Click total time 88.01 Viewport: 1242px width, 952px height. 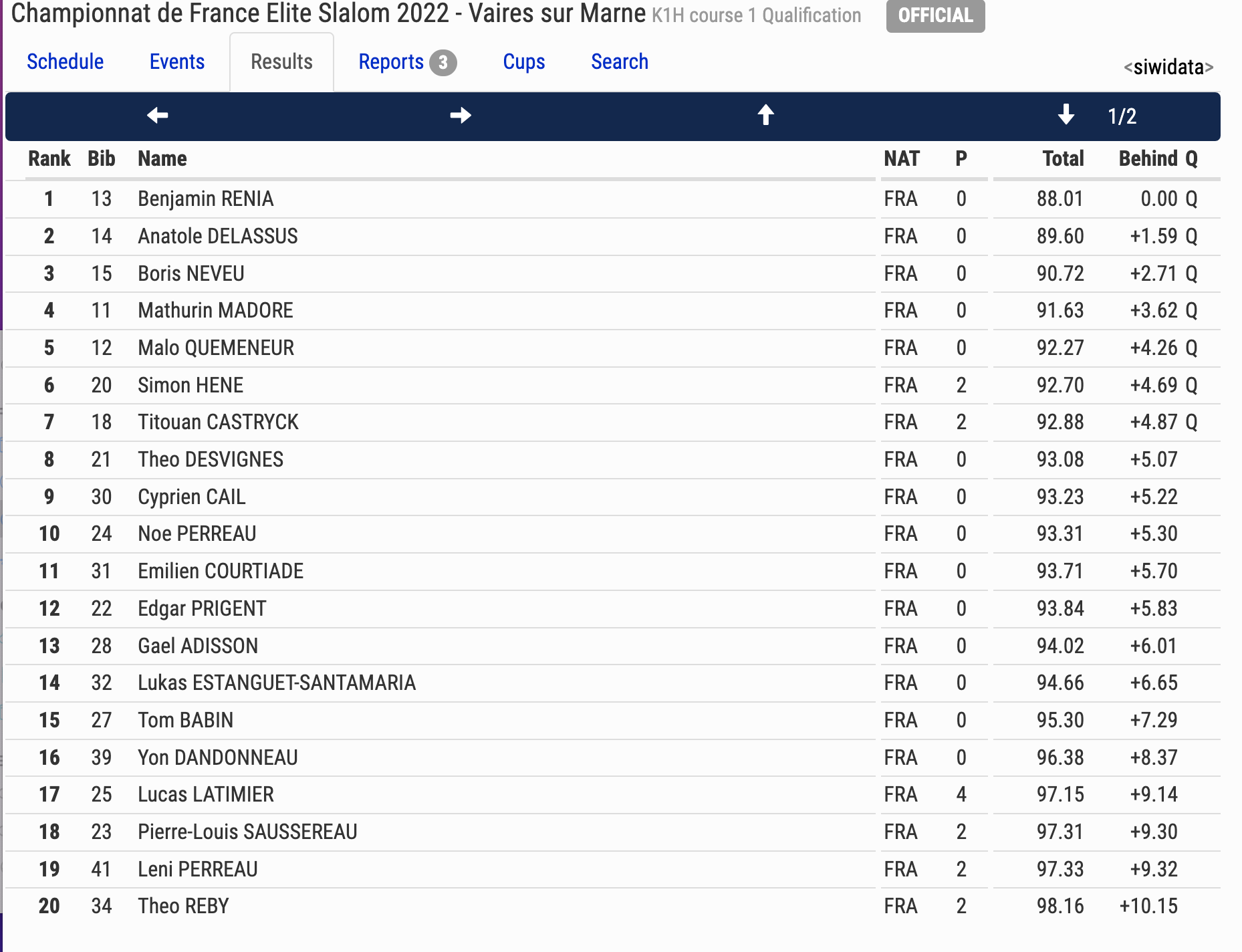point(1060,199)
